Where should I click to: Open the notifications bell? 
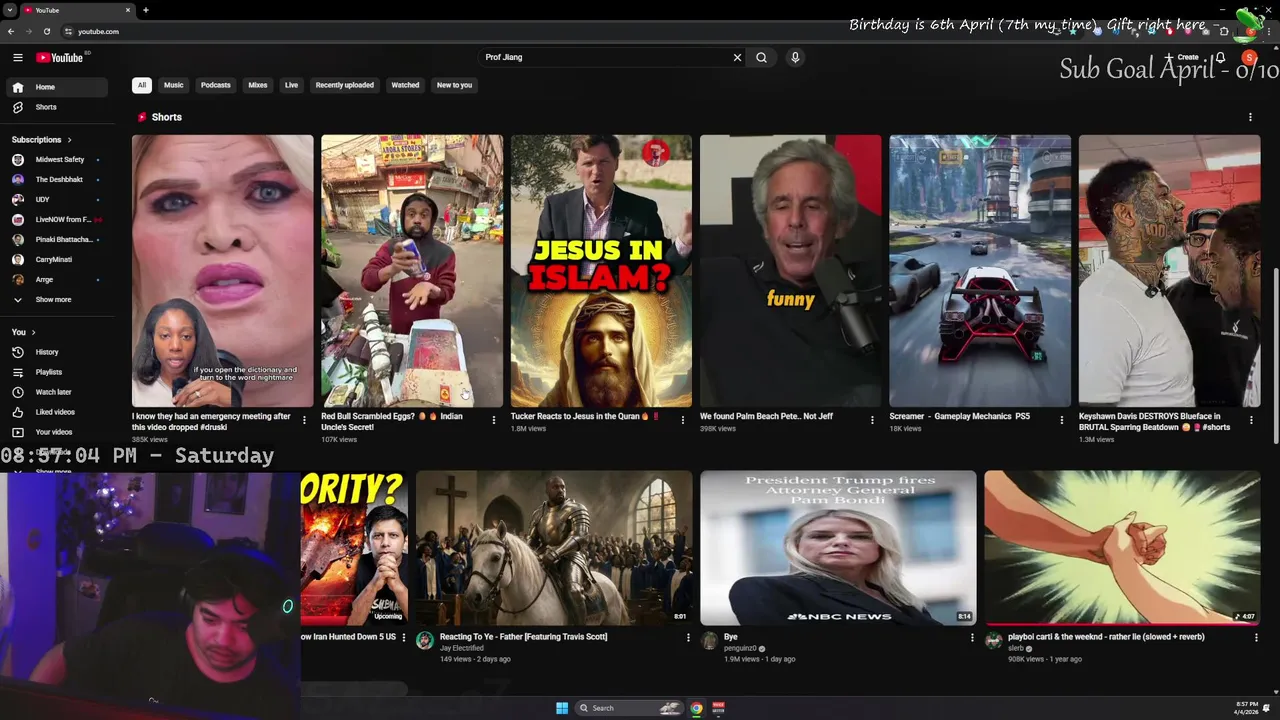1221,58
